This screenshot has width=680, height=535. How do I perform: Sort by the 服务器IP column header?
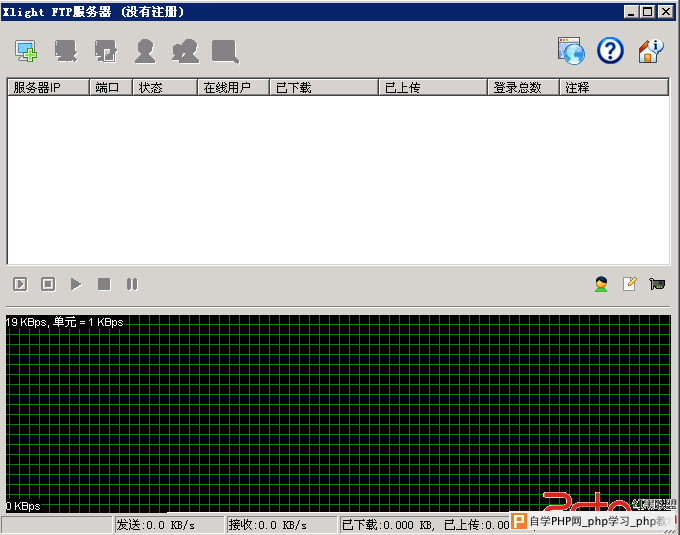click(x=48, y=88)
